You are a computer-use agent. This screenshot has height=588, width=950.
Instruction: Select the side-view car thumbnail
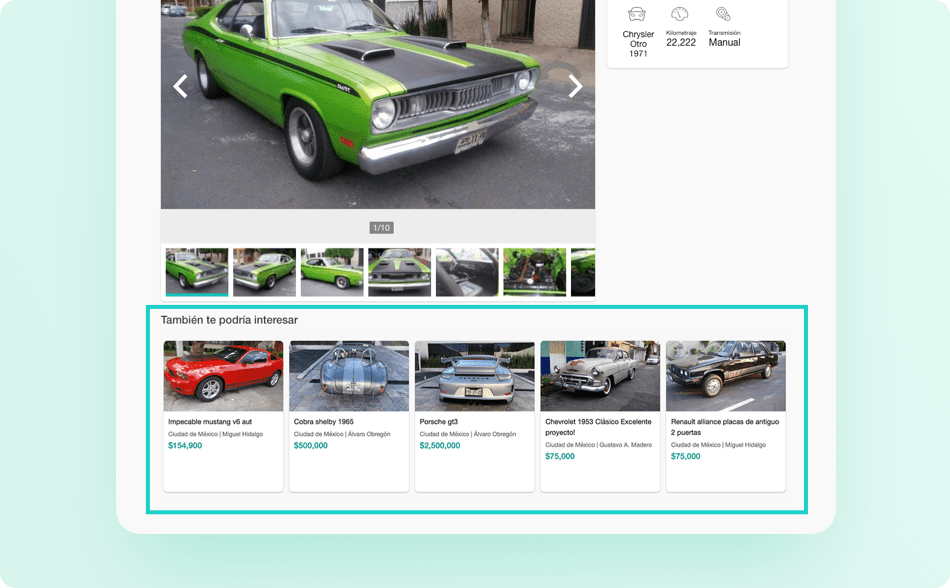[x=332, y=272]
